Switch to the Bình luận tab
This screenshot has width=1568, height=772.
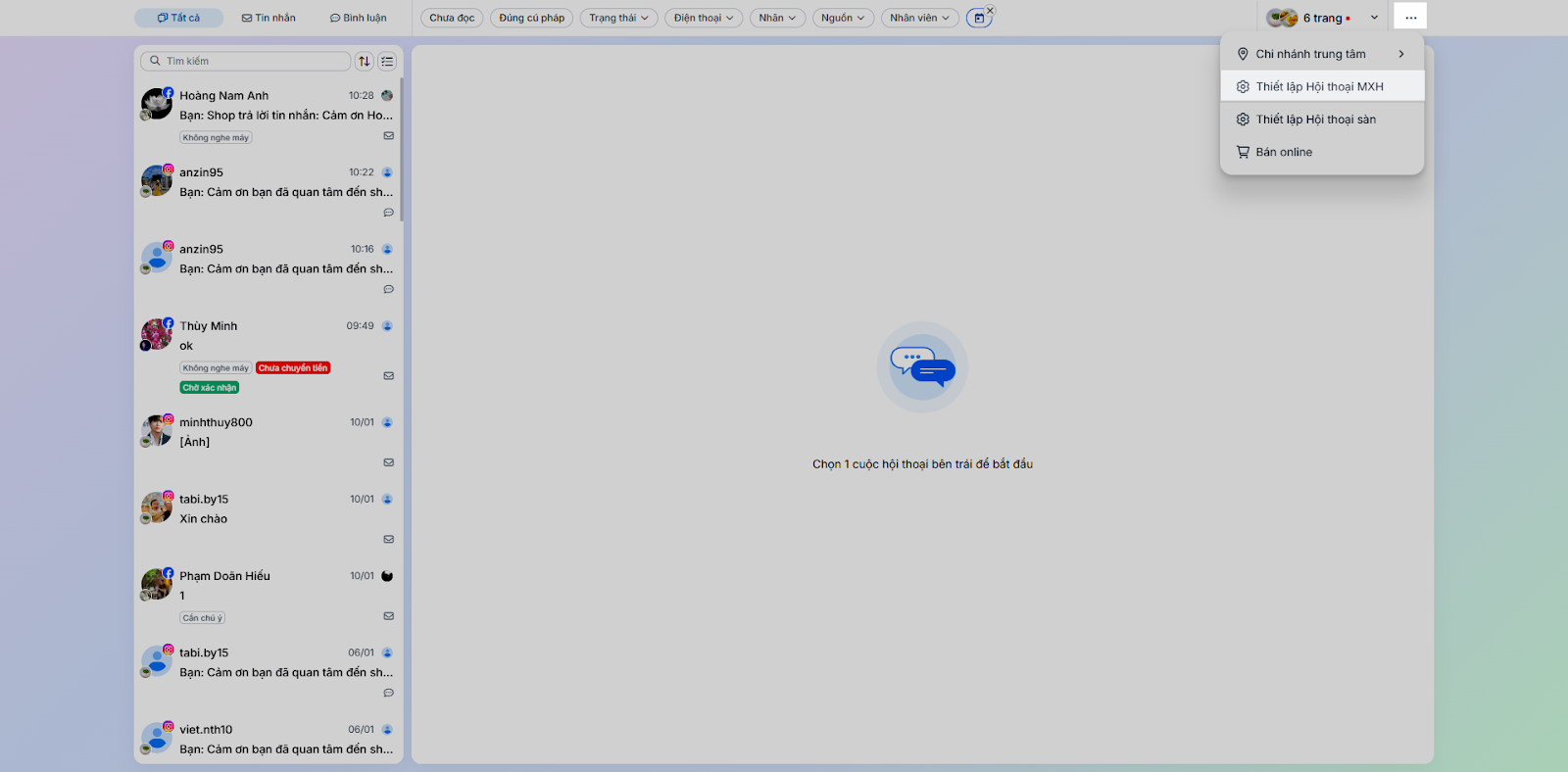(x=359, y=18)
